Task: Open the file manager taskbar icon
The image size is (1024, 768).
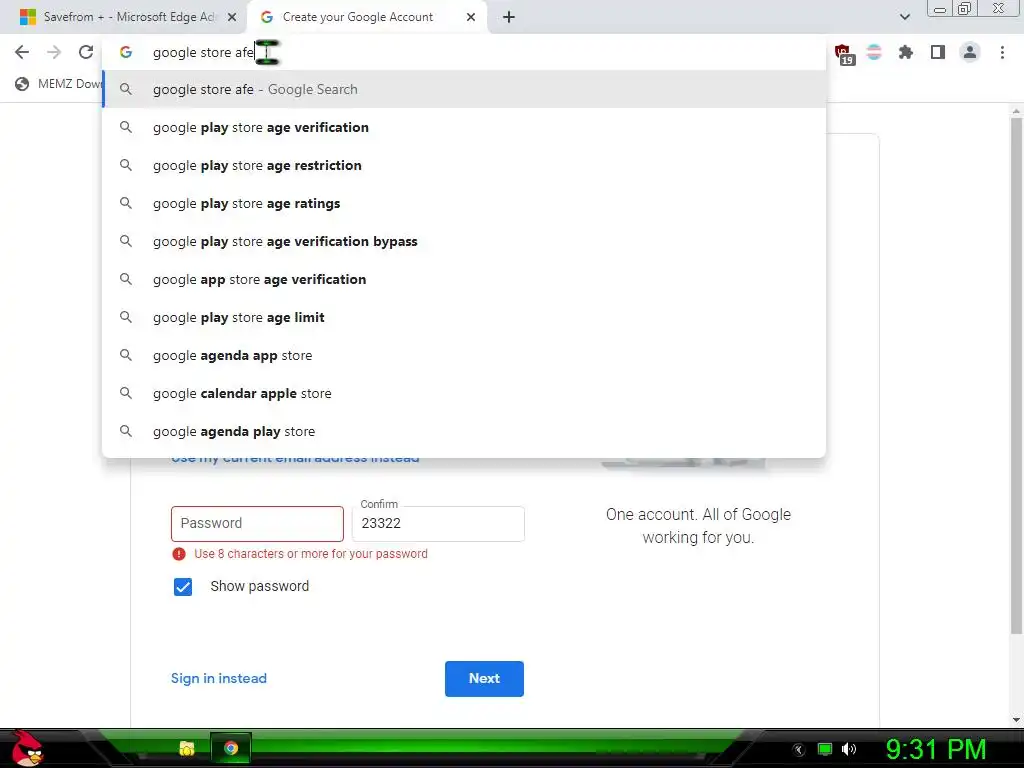Action: pos(187,748)
